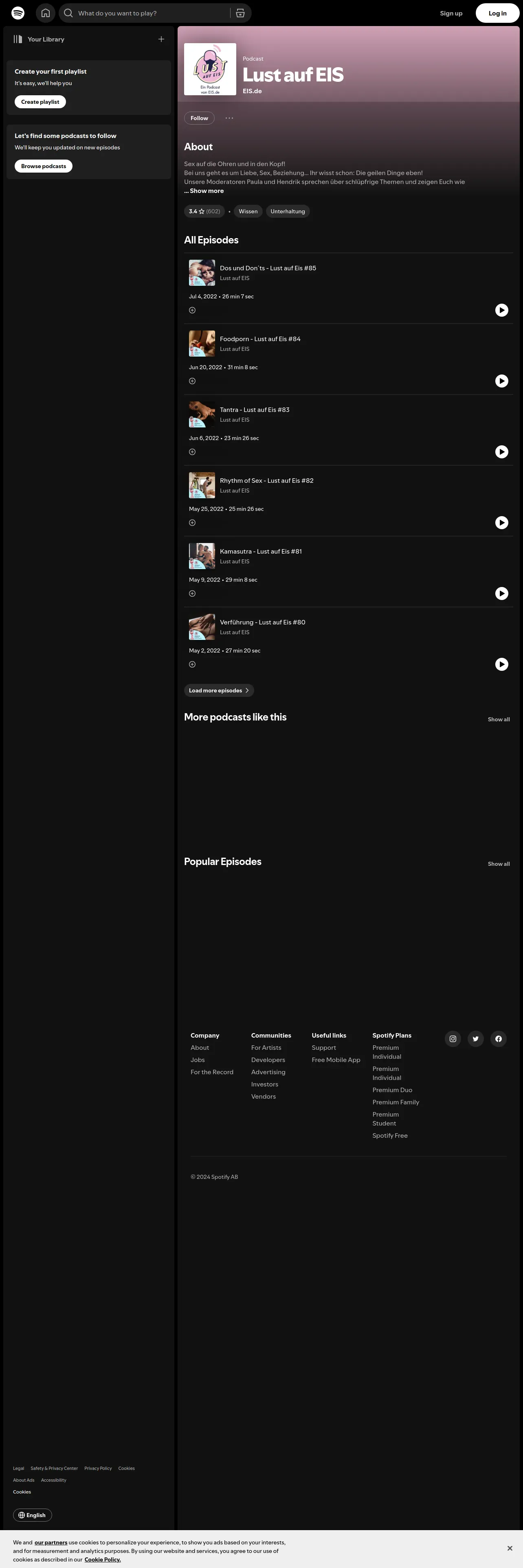This screenshot has height=1568, width=523.
Task: Open Kamasutra #81 episode thumbnail
Action: coord(202,556)
